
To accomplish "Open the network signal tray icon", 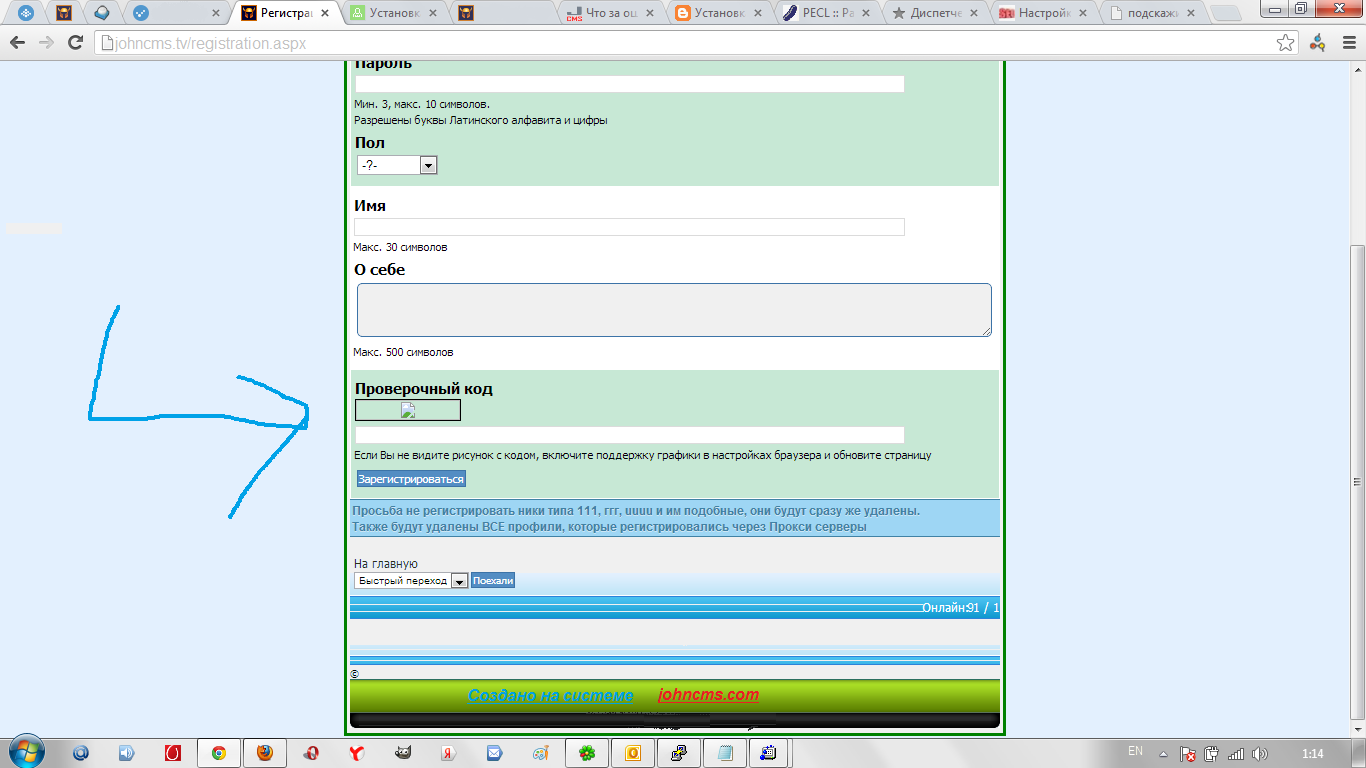I will 1236,754.
